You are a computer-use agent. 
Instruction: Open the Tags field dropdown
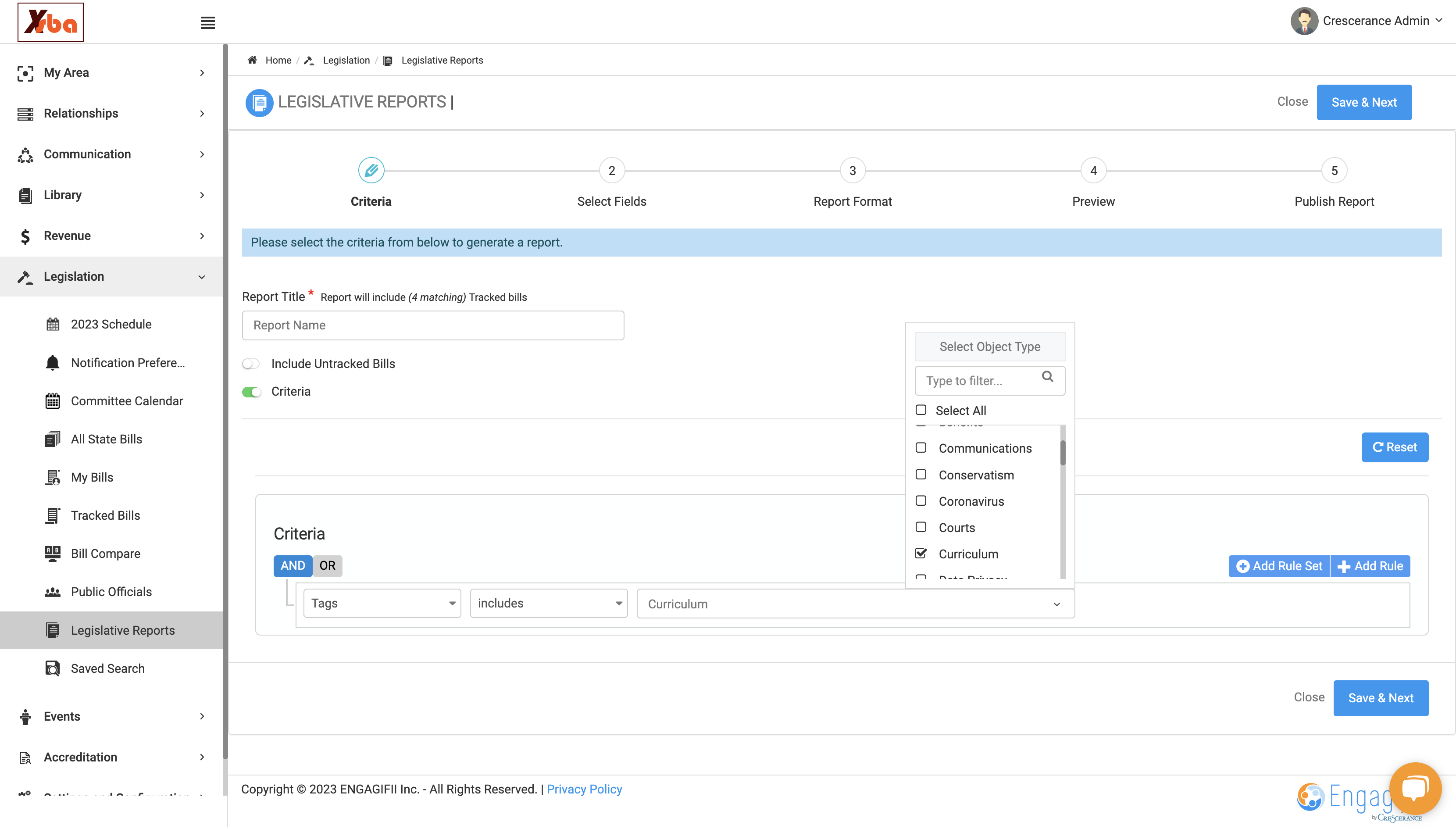click(382, 603)
